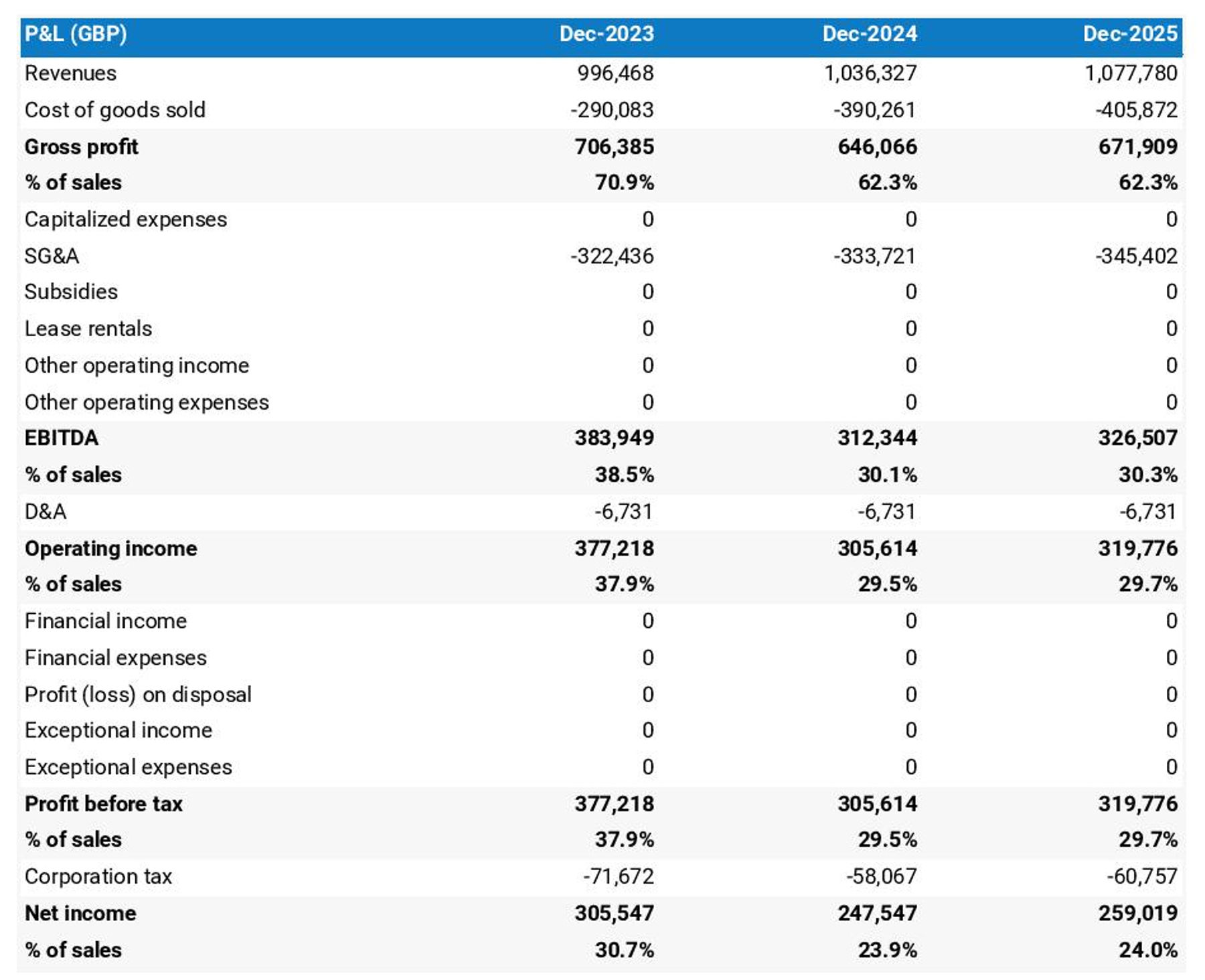This screenshot has height=980, width=1205.
Task: Click the SG&A row label
Action: [52, 256]
